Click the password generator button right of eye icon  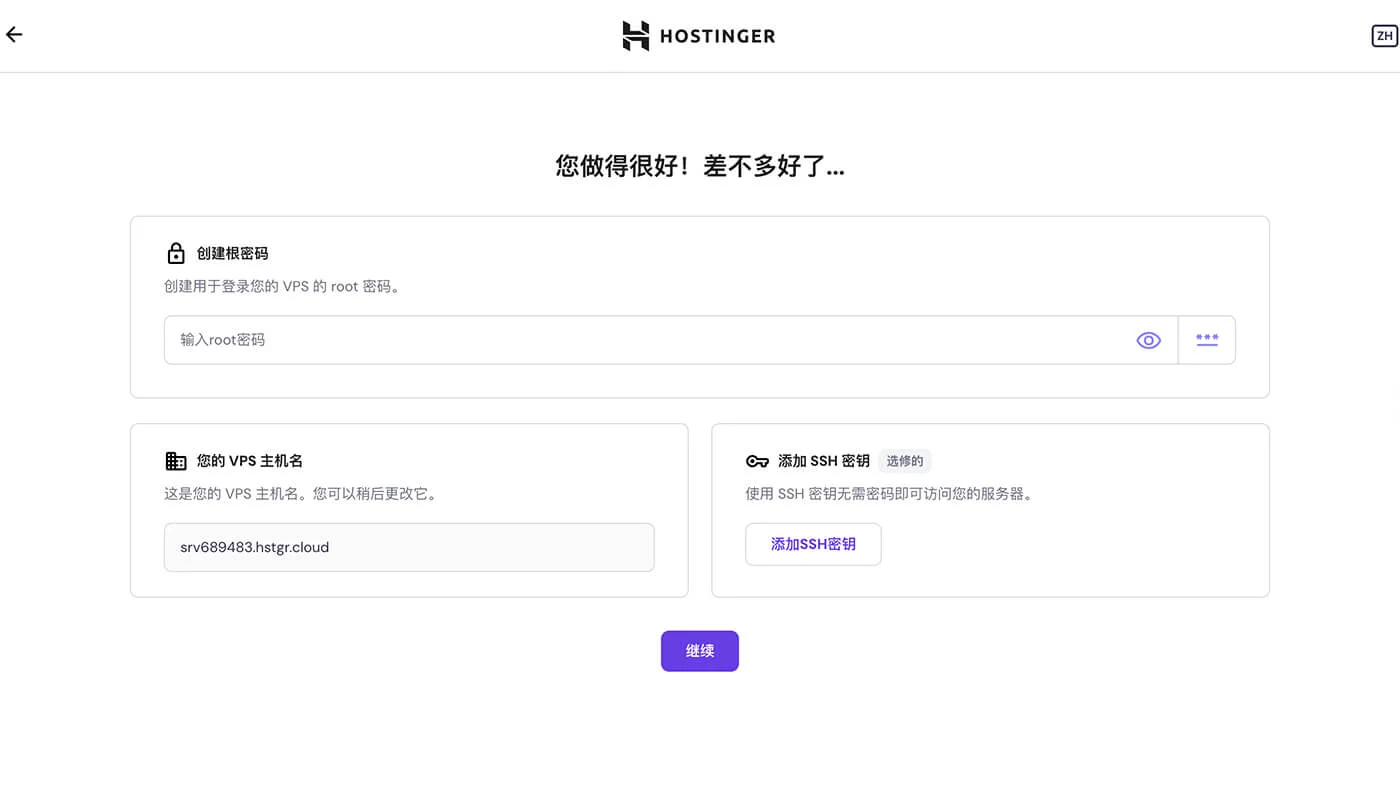coord(1206,340)
